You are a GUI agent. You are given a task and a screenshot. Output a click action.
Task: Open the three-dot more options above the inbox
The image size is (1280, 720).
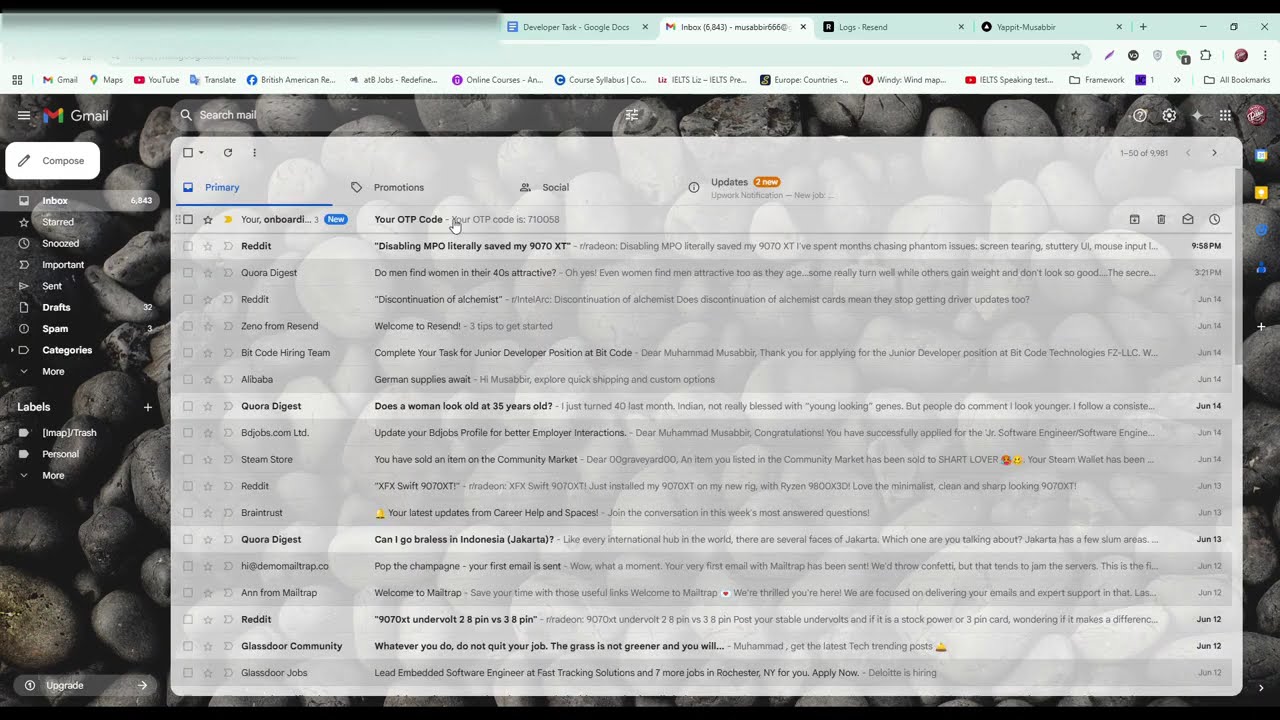click(254, 153)
